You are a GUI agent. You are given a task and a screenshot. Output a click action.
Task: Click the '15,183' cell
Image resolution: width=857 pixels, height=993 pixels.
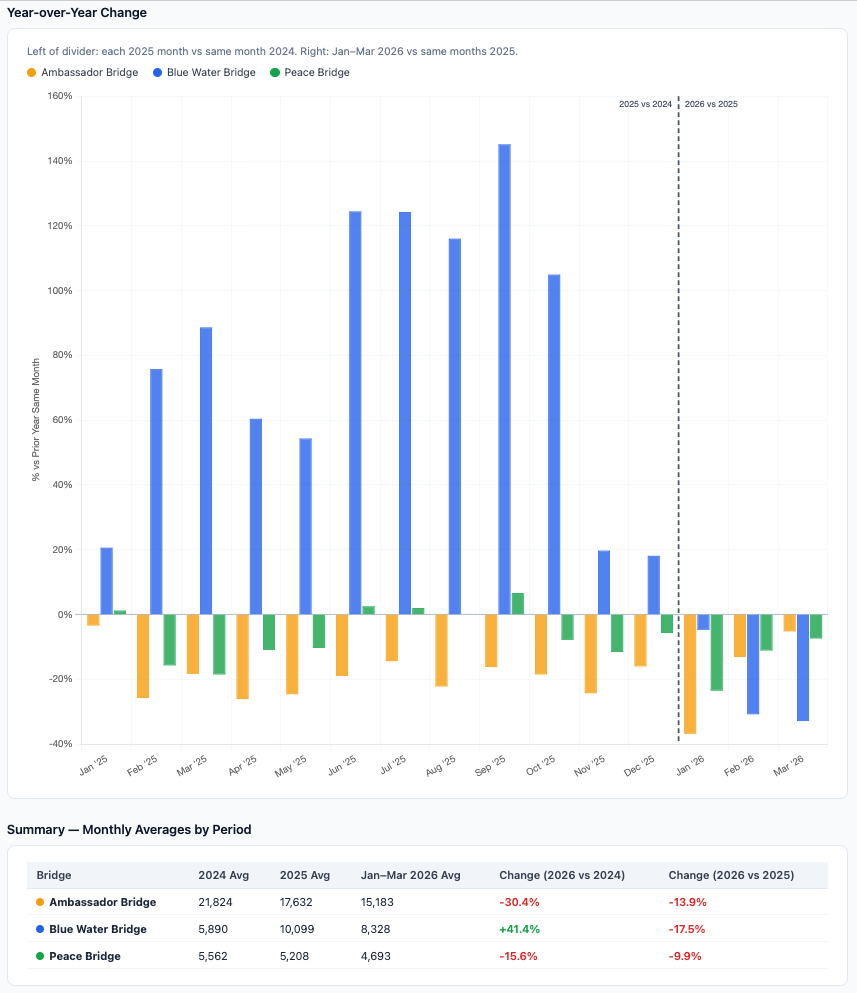pos(377,902)
